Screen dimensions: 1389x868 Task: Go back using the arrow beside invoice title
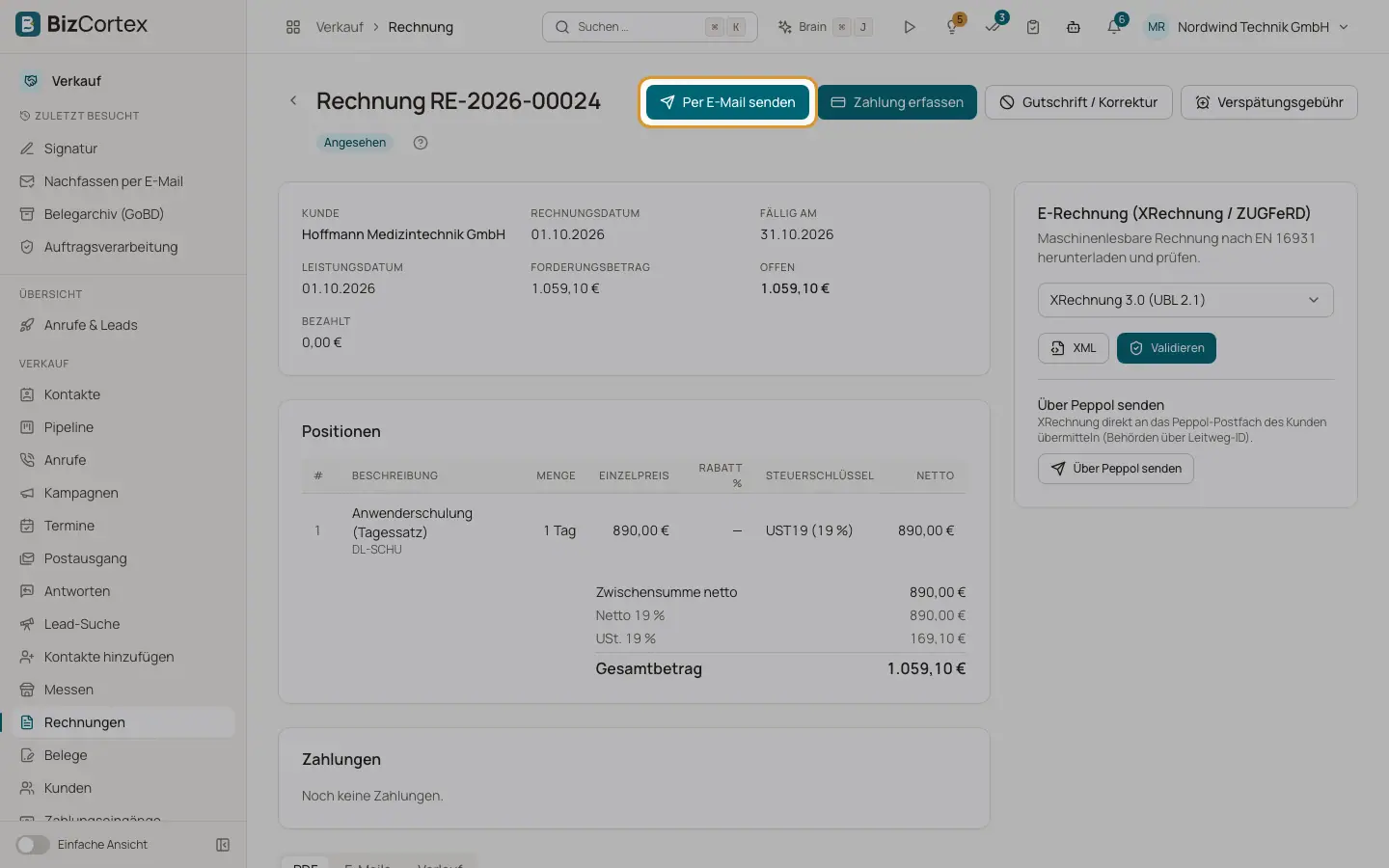[293, 100]
